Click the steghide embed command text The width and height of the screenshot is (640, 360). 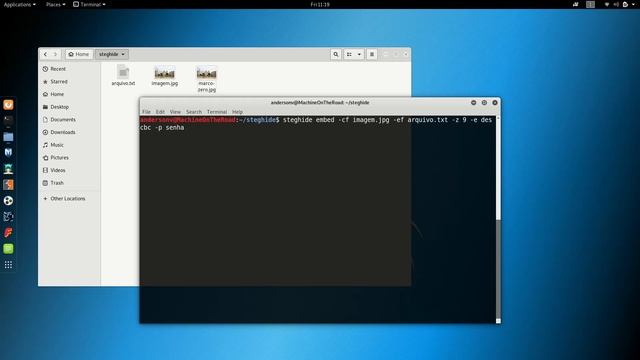(x=316, y=124)
